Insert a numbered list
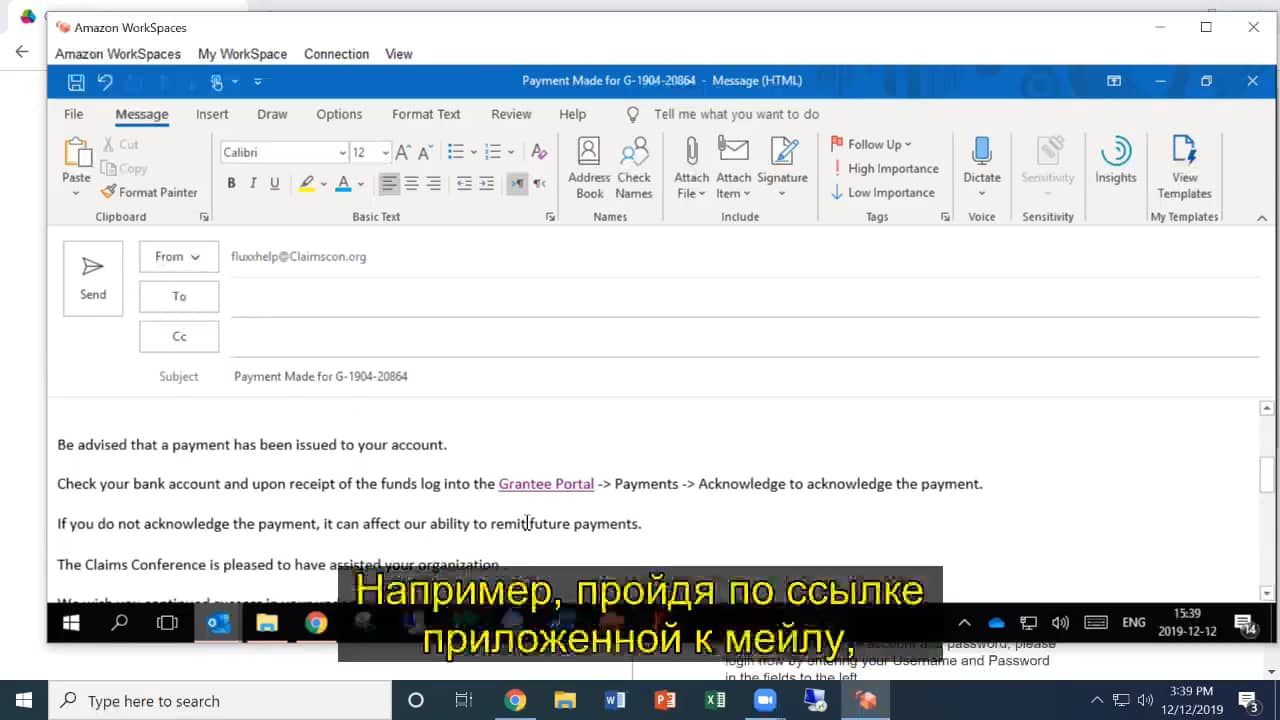This screenshot has width=1280, height=720. [492, 152]
